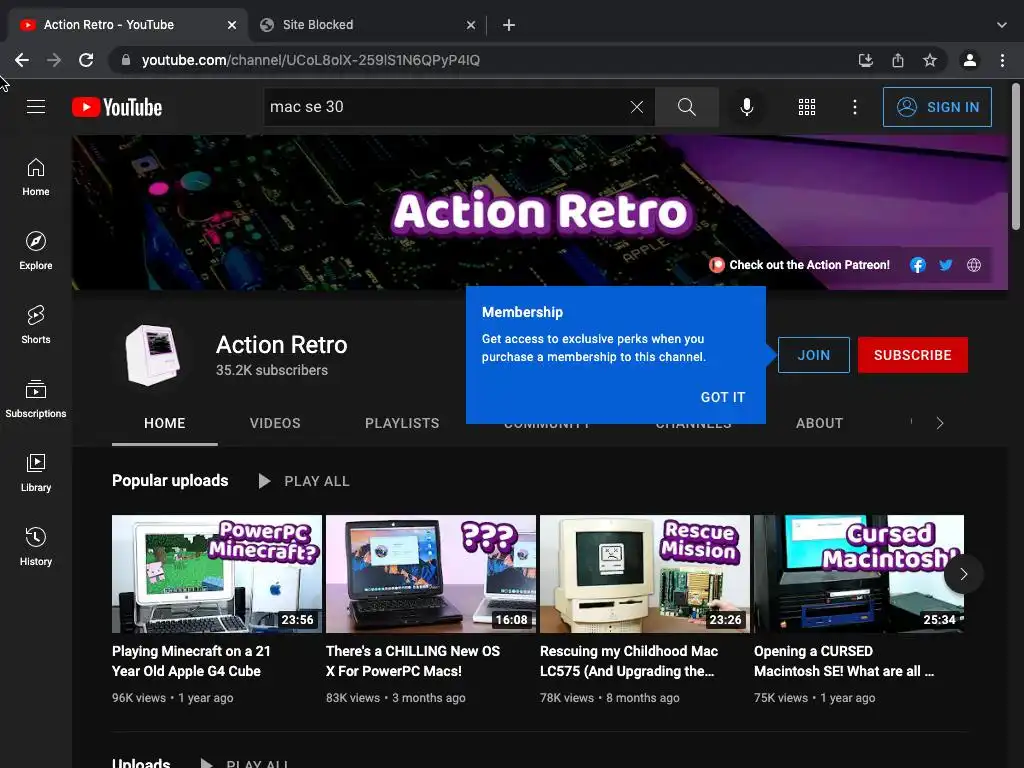Go to Home in the sidebar
The width and height of the screenshot is (1024, 768).
click(x=36, y=177)
